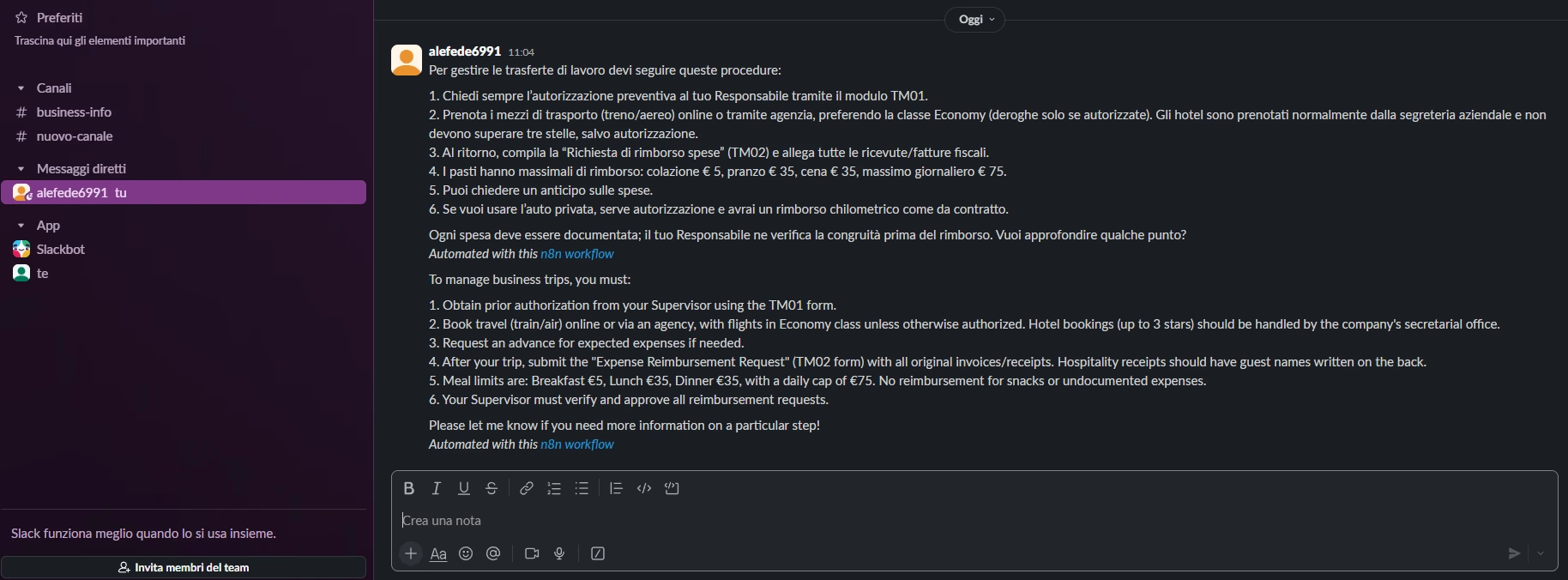Record a video clip
This screenshot has width=1568, height=580.
pyautogui.click(x=532, y=553)
